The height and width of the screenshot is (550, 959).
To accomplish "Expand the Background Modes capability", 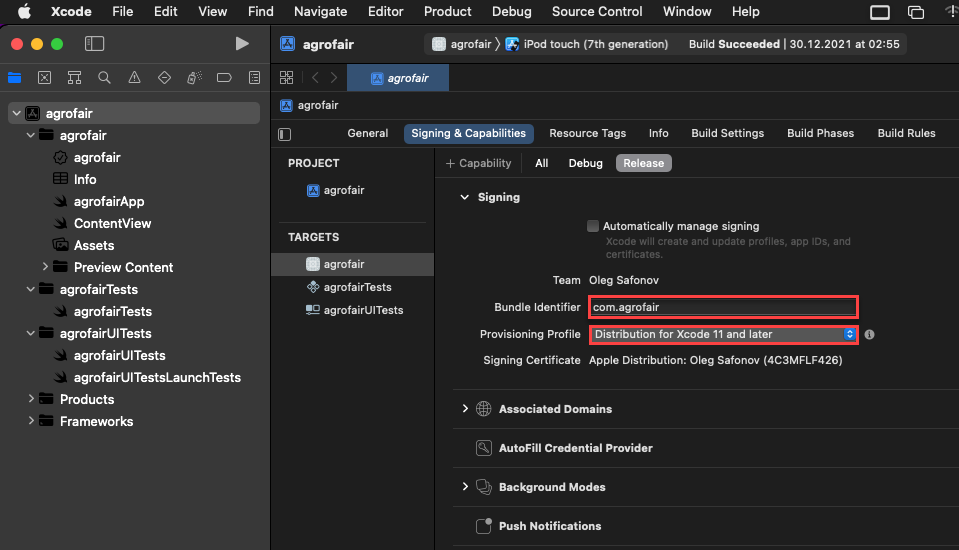I will pyautogui.click(x=465, y=486).
